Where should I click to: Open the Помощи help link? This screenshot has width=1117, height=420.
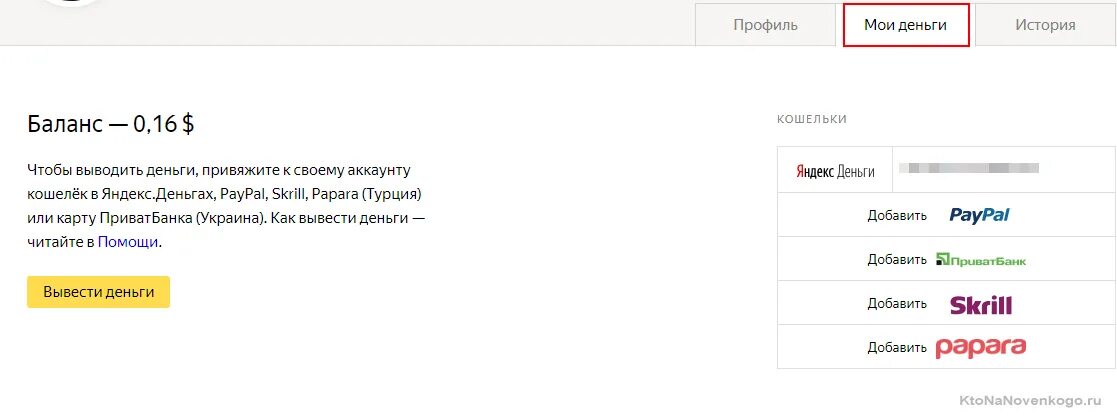128,242
